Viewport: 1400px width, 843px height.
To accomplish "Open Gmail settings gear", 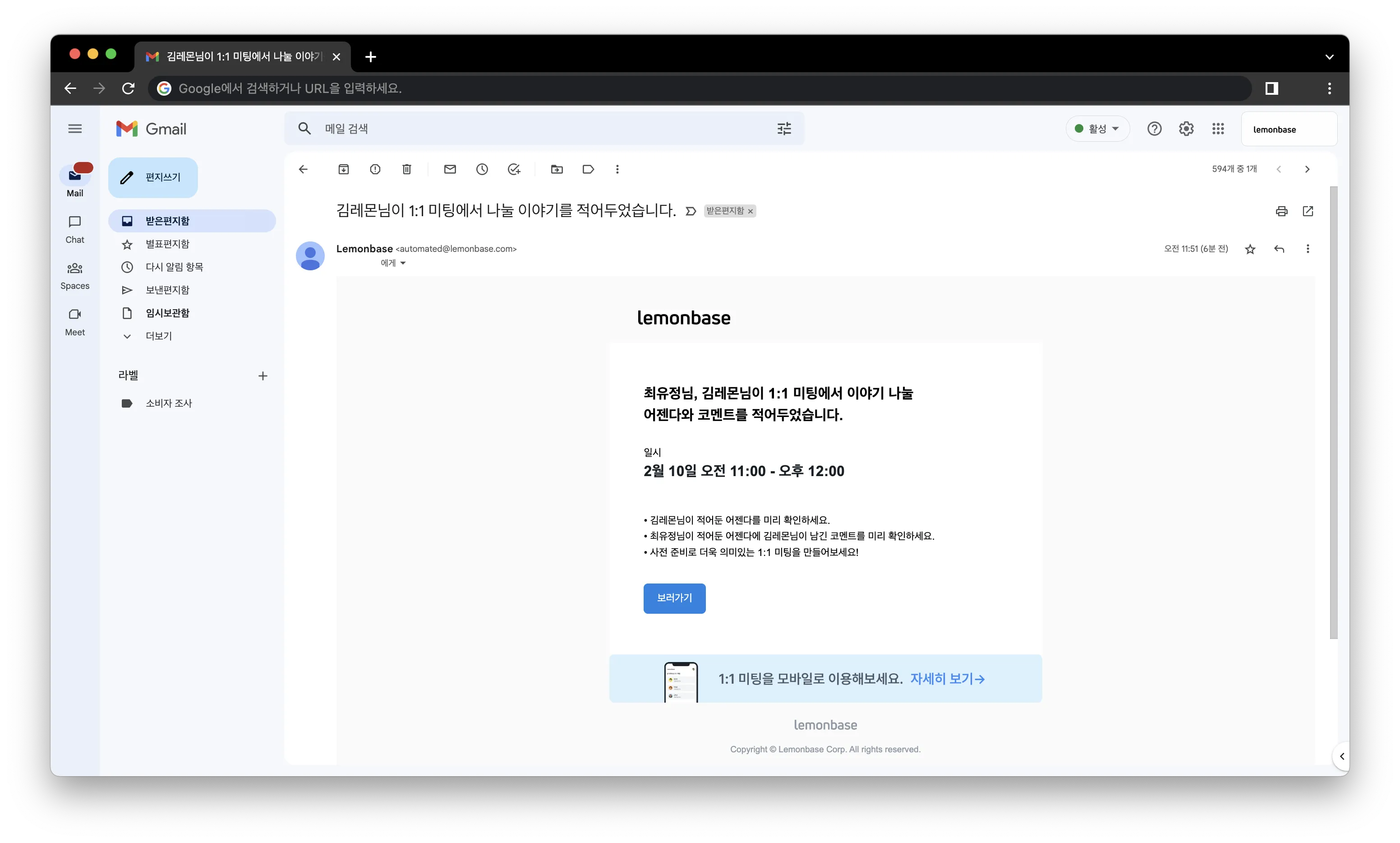I will click(x=1186, y=129).
